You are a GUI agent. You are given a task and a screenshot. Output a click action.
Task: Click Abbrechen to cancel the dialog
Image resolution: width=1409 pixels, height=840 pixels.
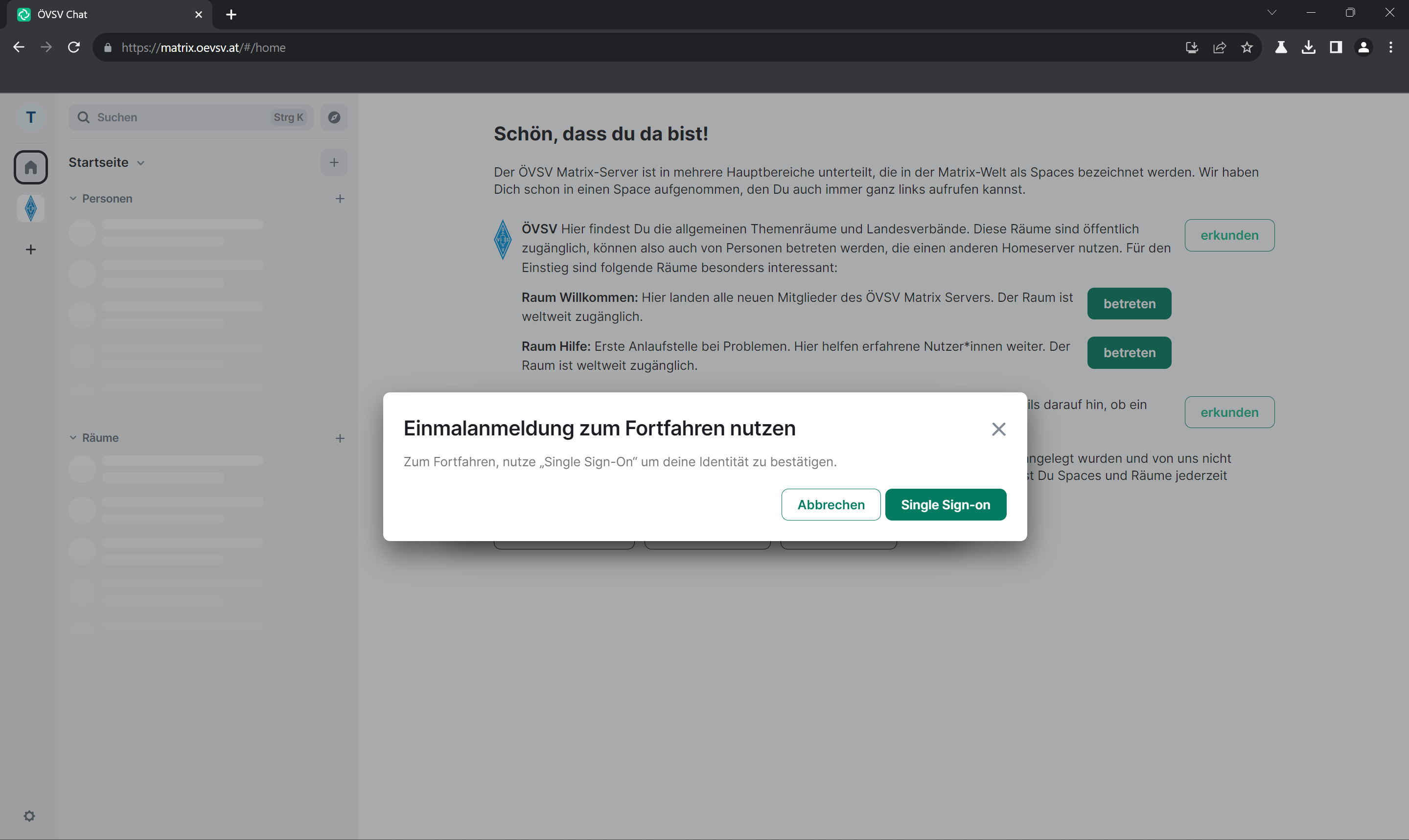(x=831, y=504)
